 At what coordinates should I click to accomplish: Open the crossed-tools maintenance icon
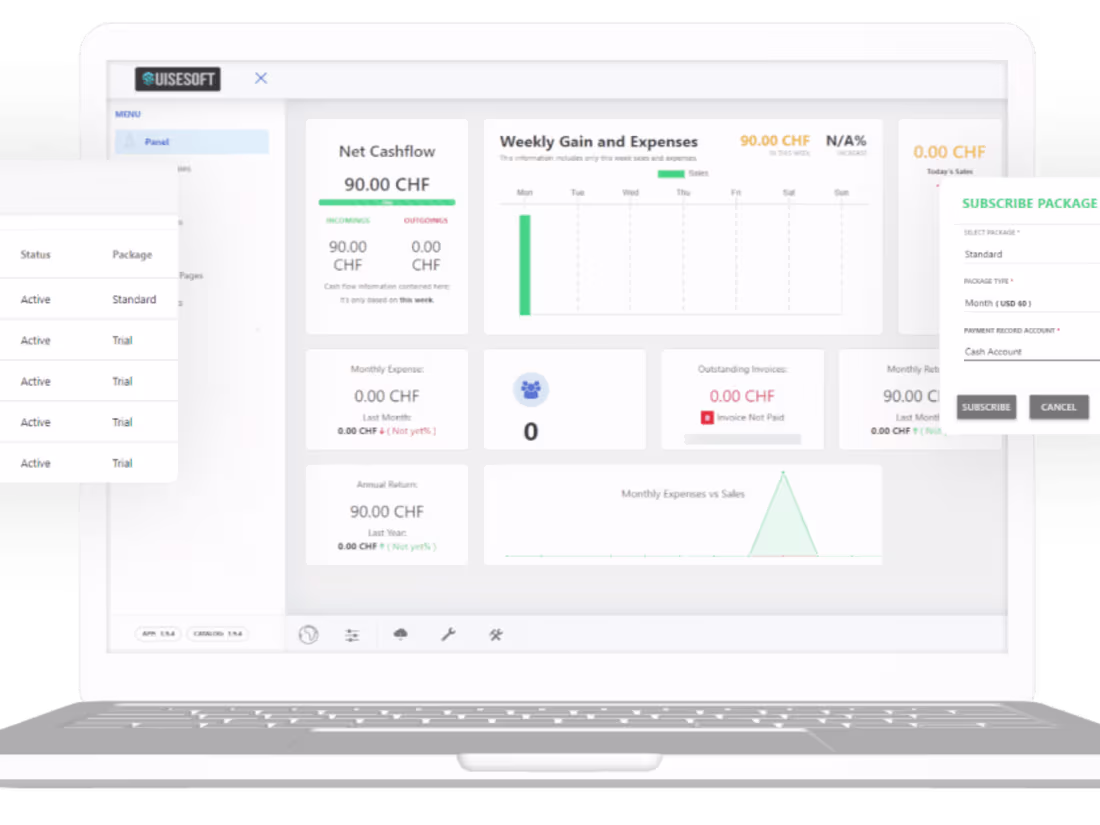[495, 634]
